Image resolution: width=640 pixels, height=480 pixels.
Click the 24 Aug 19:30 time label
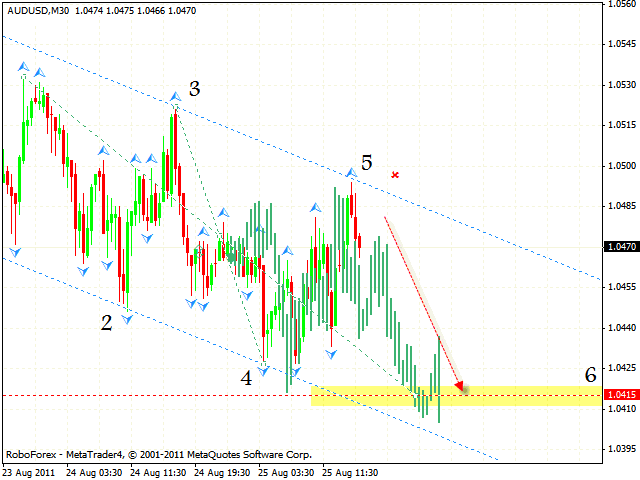point(222,473)
